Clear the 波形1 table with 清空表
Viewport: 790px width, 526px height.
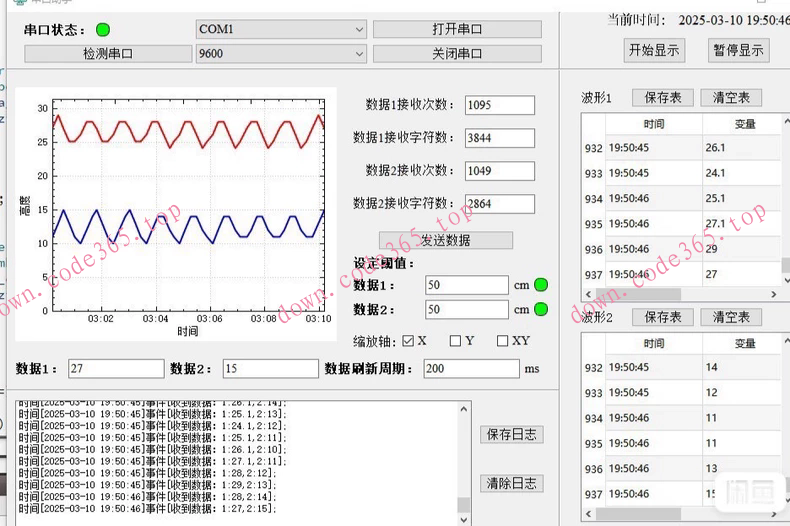(x=731, y=98)
